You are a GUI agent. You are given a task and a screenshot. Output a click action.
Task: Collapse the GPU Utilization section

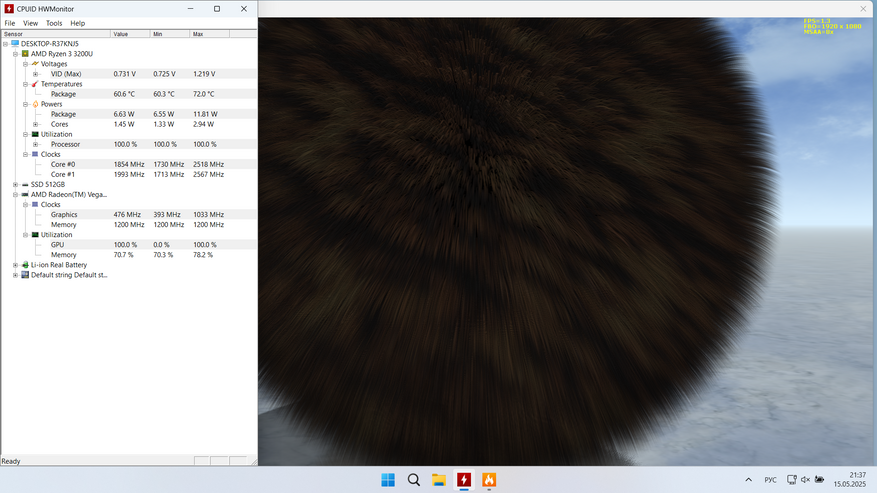coord(26,235)
